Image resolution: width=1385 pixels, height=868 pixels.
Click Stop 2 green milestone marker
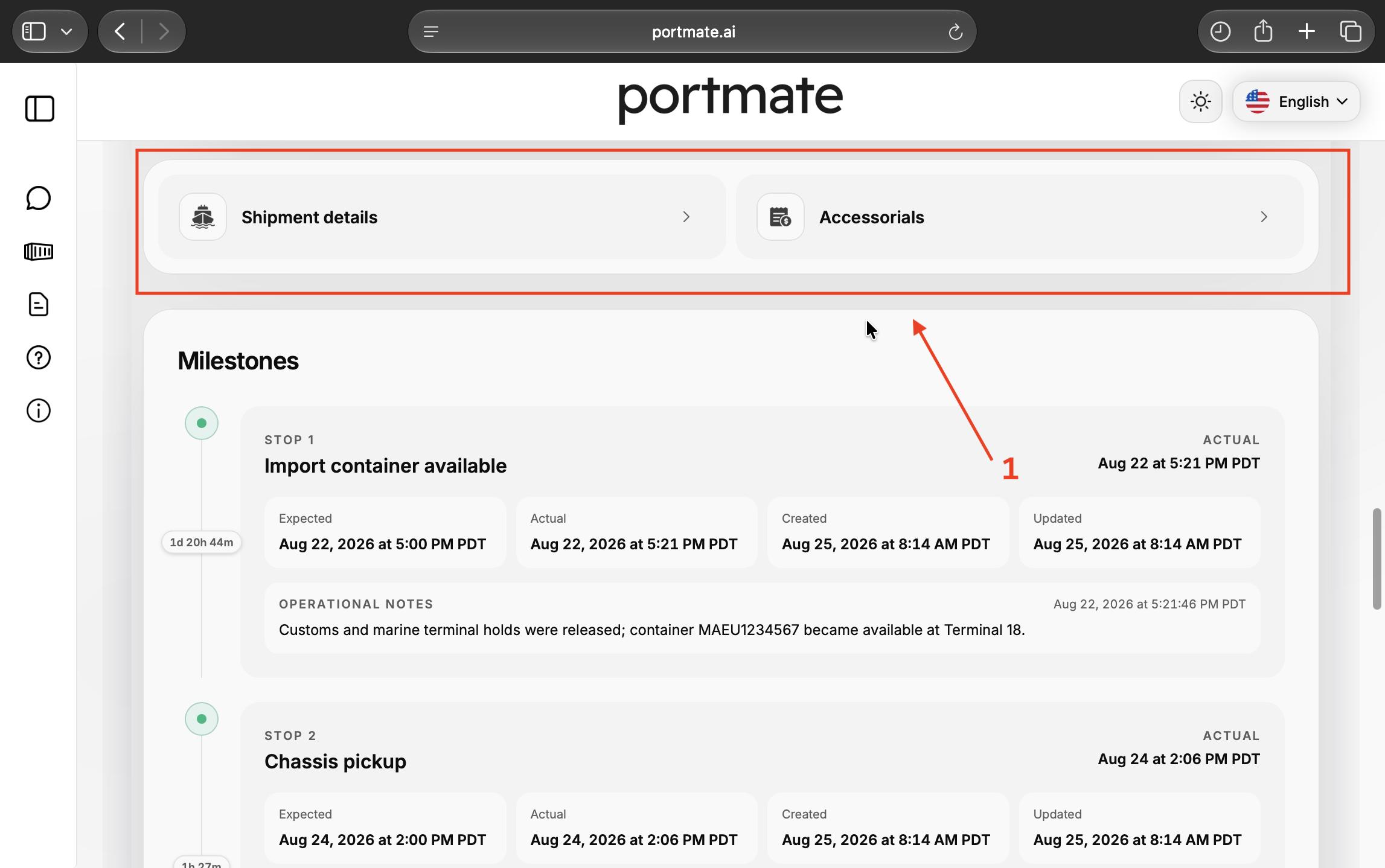202,719
